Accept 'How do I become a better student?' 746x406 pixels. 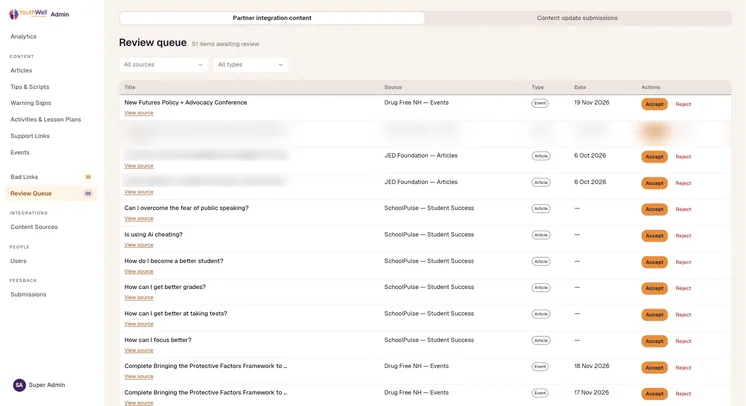tap(654, 262)
